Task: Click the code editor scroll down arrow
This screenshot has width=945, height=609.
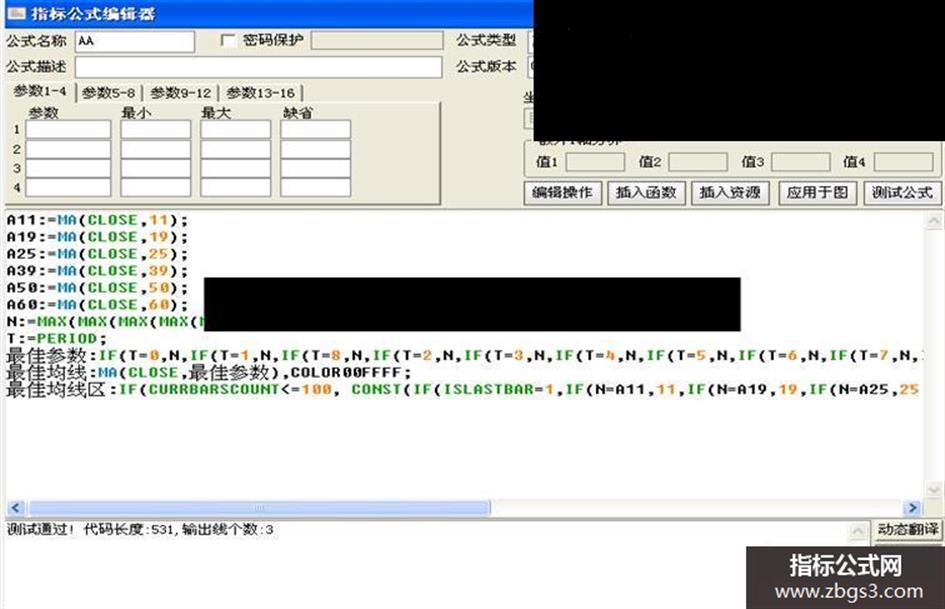Action: (933, 488)
